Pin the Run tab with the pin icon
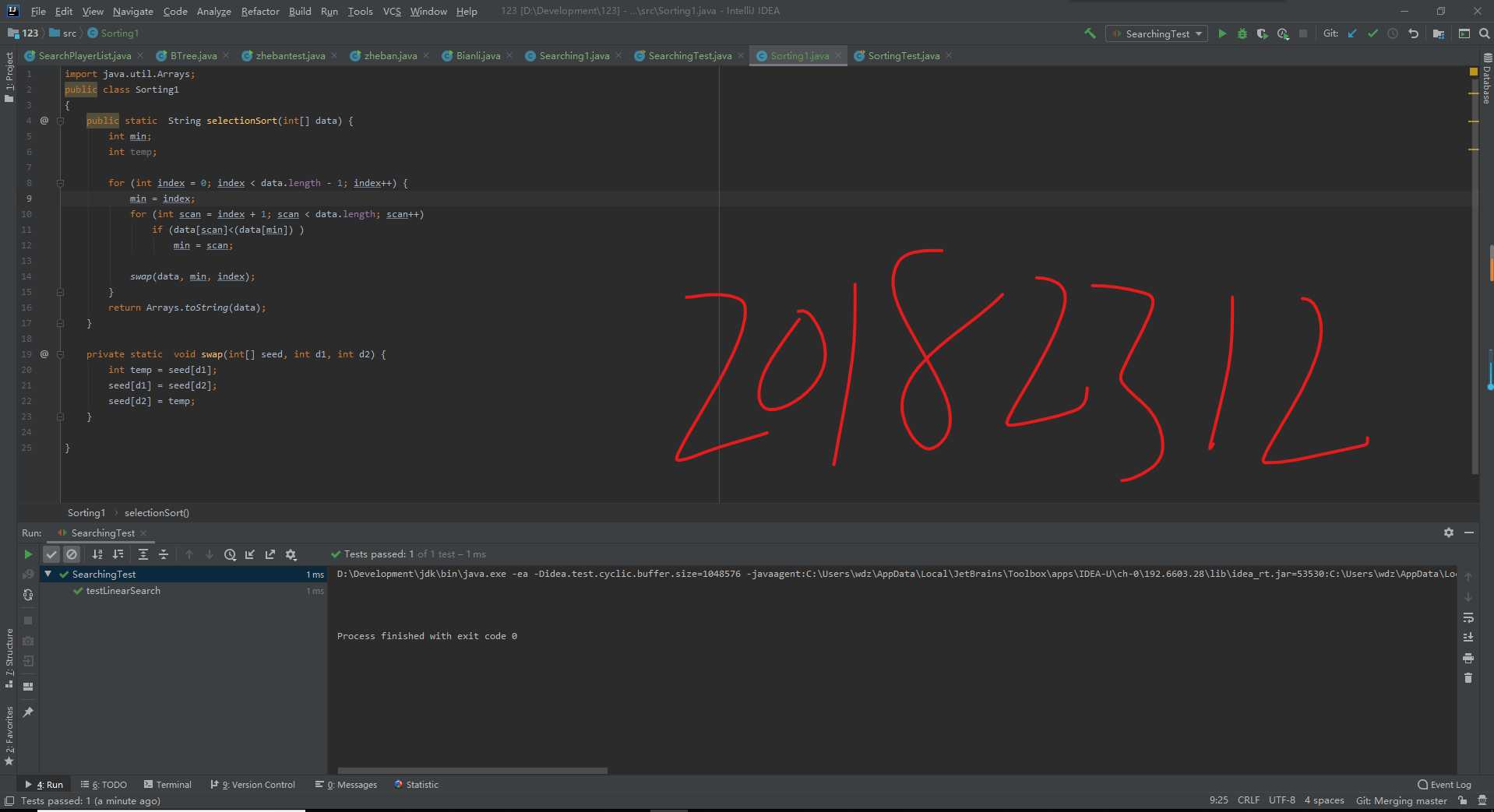Screen dimensions: 1494x812 (28, 712)
